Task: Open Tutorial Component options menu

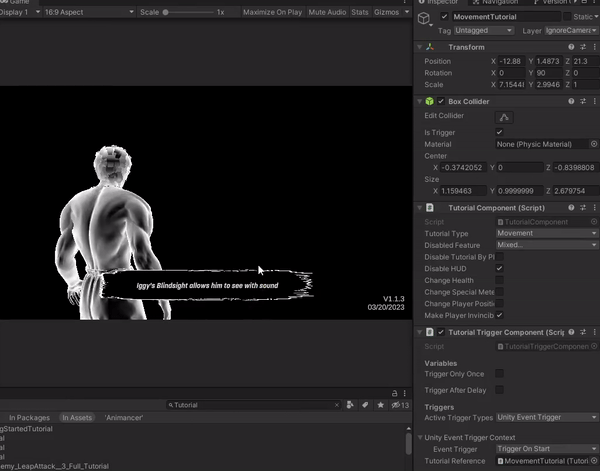Action: pos(595,208)
